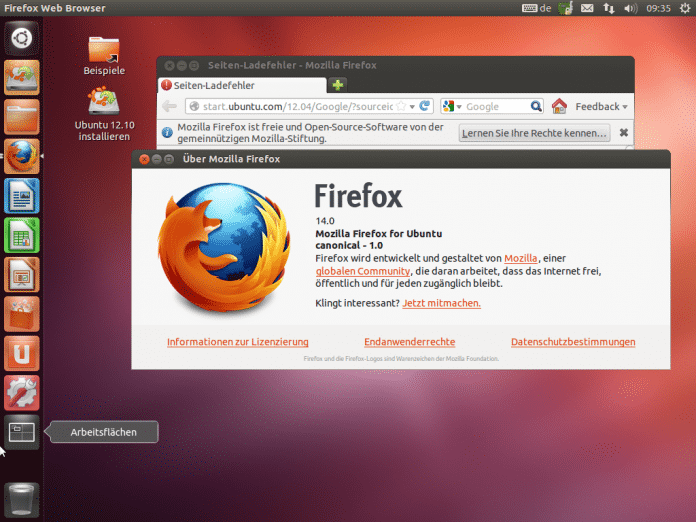Screen dimensions: 696x522
Task: Open Informationen zur Lizenzierung link
Action: pyautogui.click(x=238, y=342)
